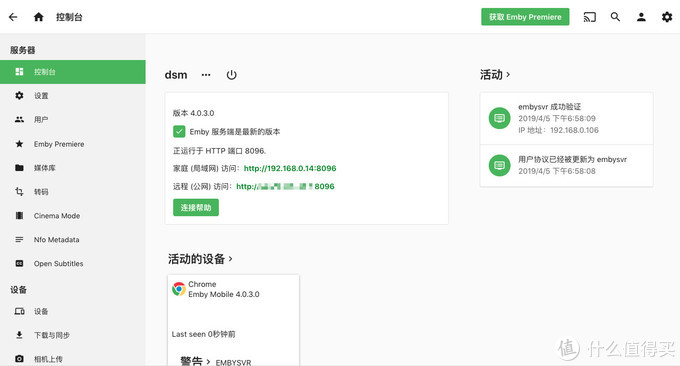This screenshot has width=680, height=366.
Task: Click the camera icon beside 相机上传
Action: pos(19,359)
